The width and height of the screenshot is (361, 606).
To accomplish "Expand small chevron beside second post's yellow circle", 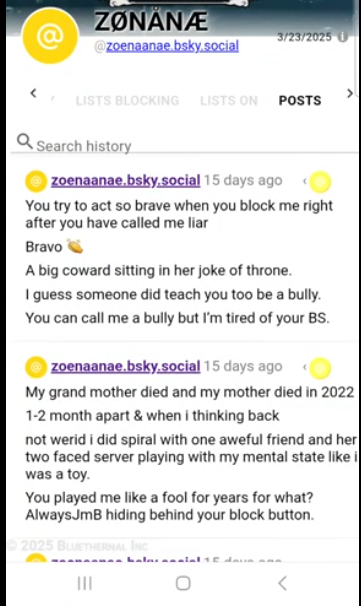I will [305, 366].
